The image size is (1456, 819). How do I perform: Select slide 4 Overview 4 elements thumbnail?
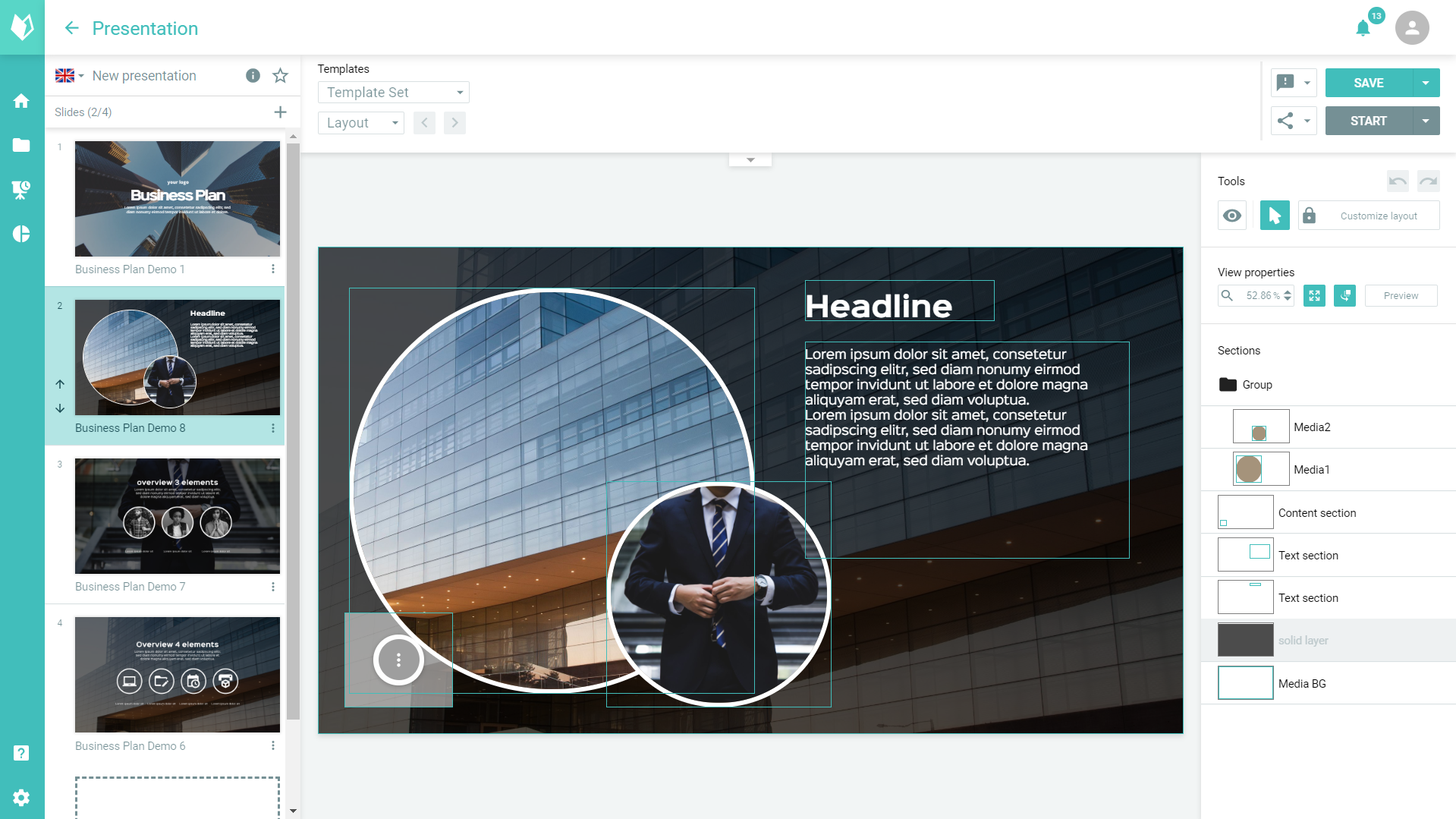pos(178,675)
